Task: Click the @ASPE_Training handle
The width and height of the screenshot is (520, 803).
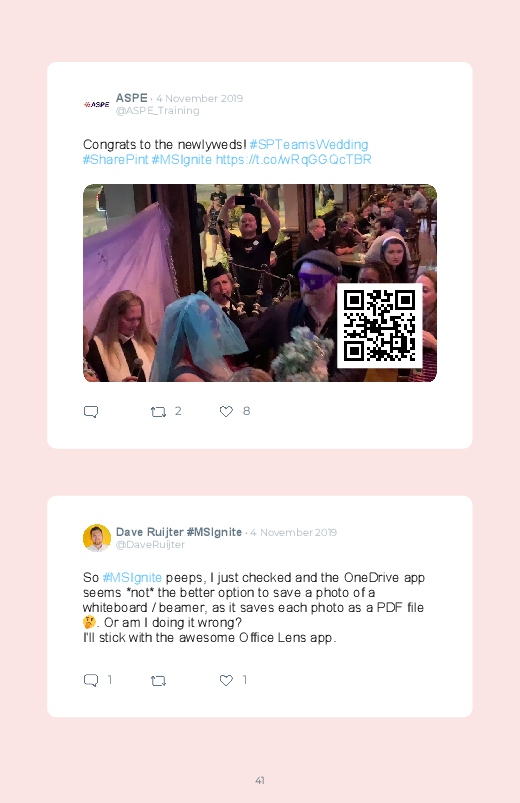Action: click(x=158, y=111)
